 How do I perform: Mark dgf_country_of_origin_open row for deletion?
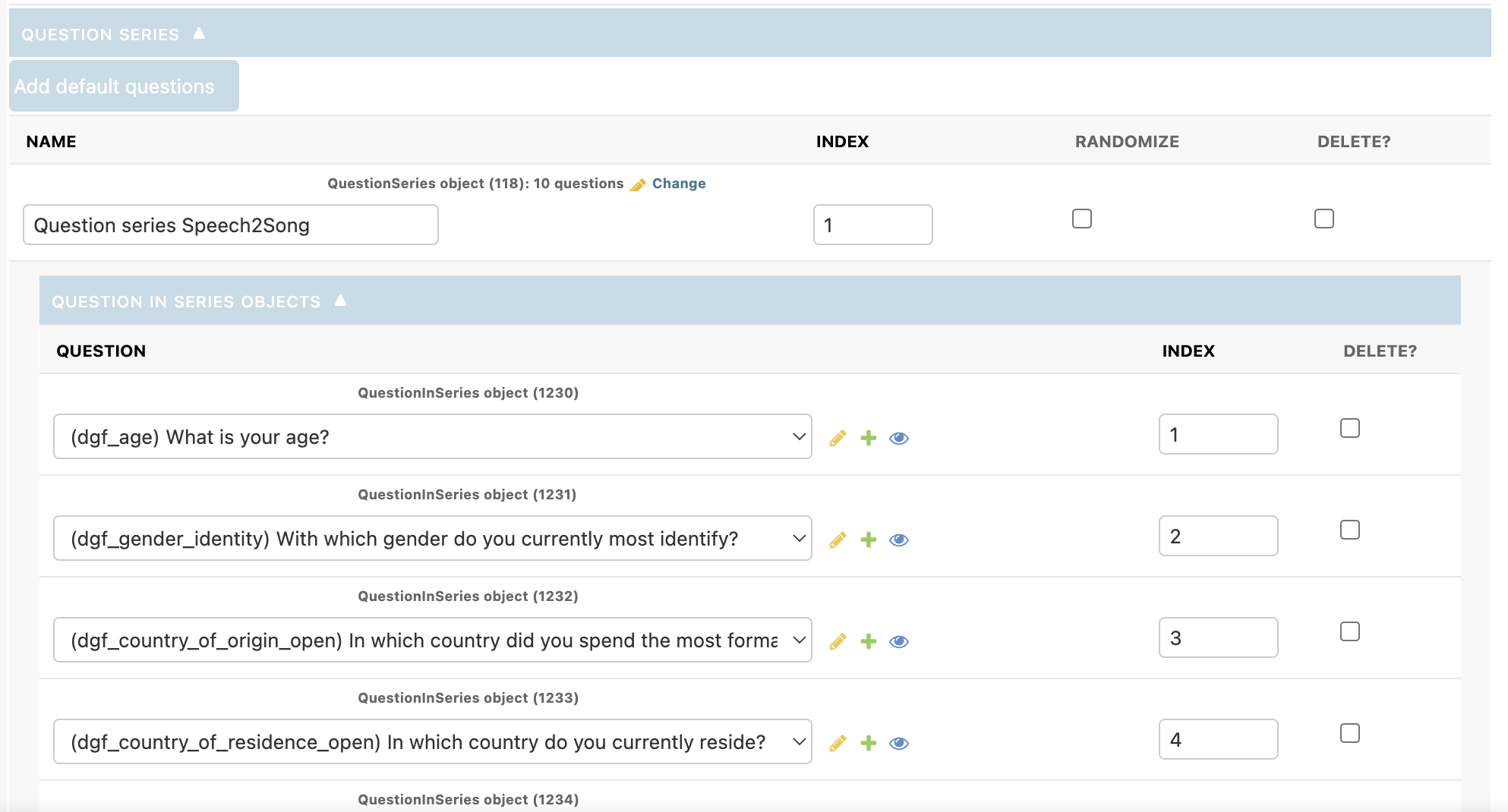[x=1350, y=631]
